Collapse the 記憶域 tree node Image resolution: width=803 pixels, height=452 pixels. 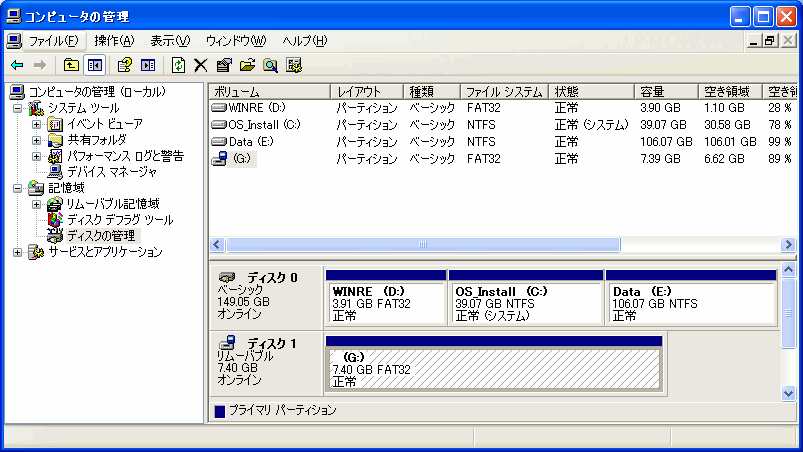(17, 188)
